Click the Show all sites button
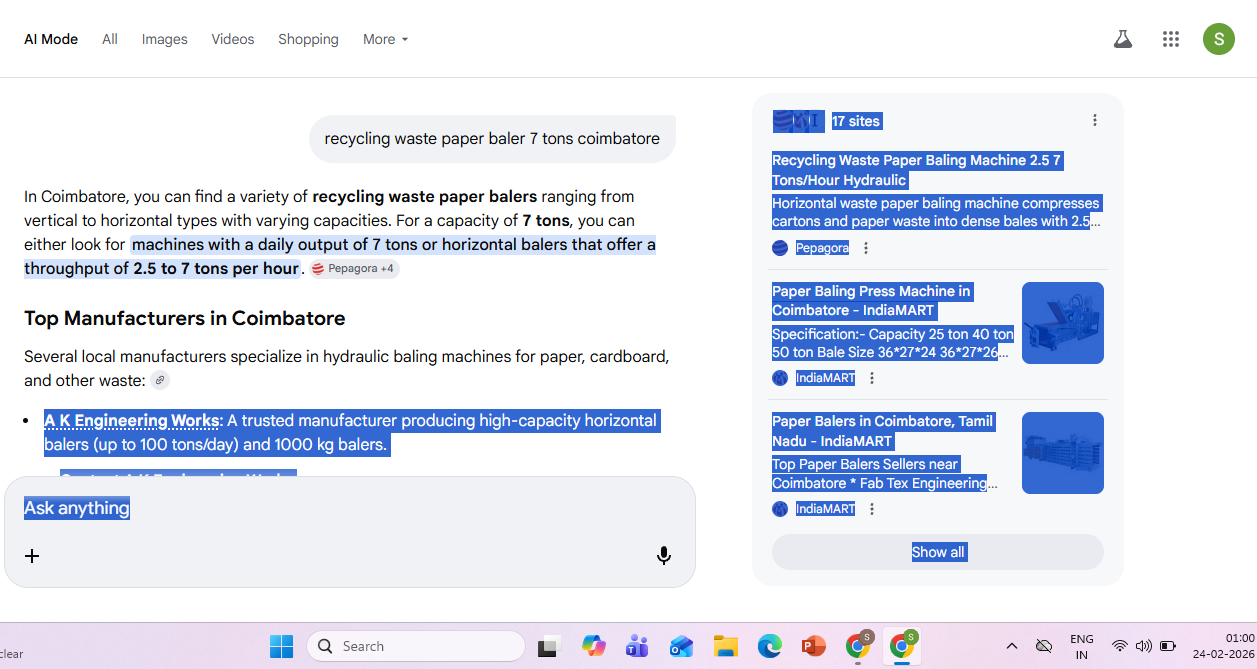The height and width of the screenshot is (669, 1257). 938,552
